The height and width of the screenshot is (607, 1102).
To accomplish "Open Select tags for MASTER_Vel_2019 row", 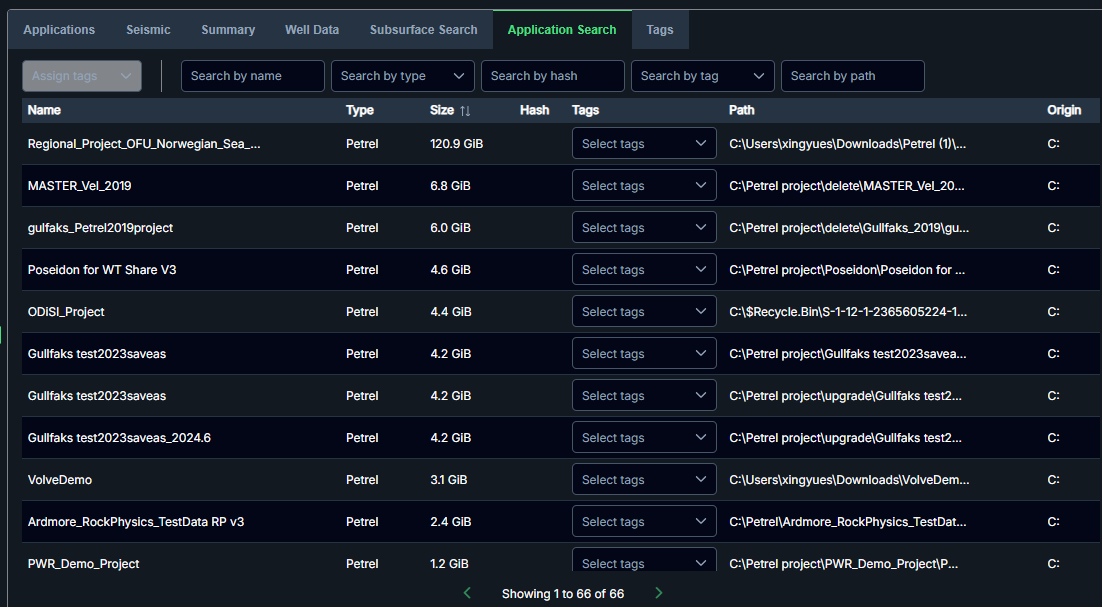I will pyautogui.click(x=644, y=186).
